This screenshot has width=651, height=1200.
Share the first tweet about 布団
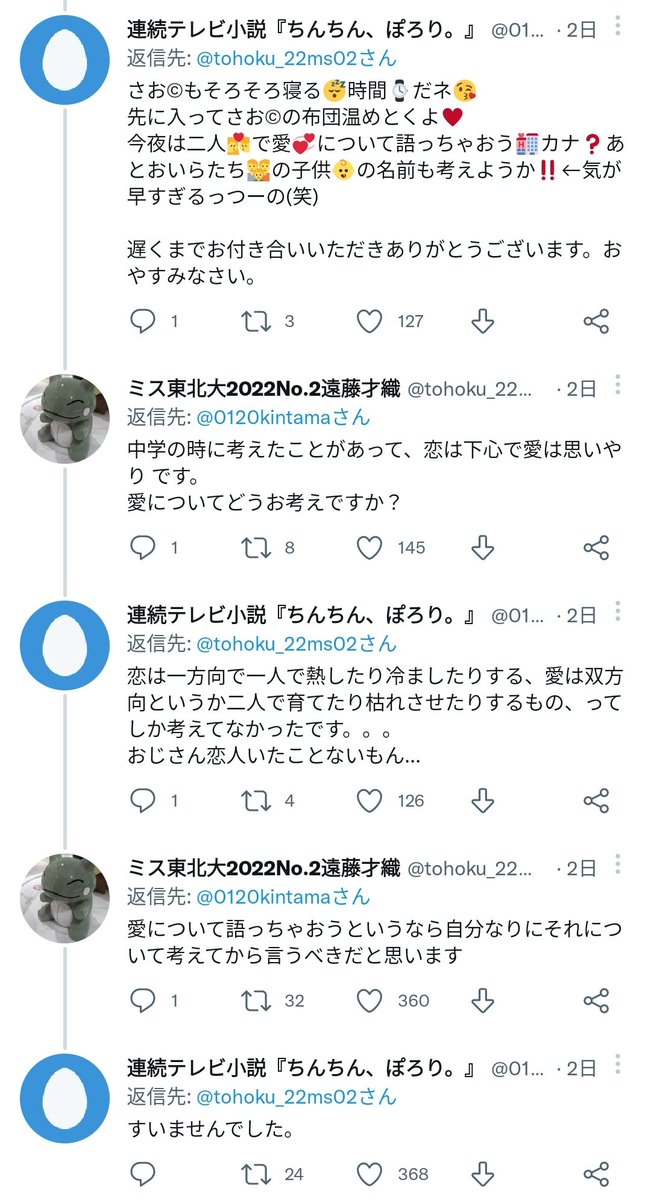[x=596, y=321]
